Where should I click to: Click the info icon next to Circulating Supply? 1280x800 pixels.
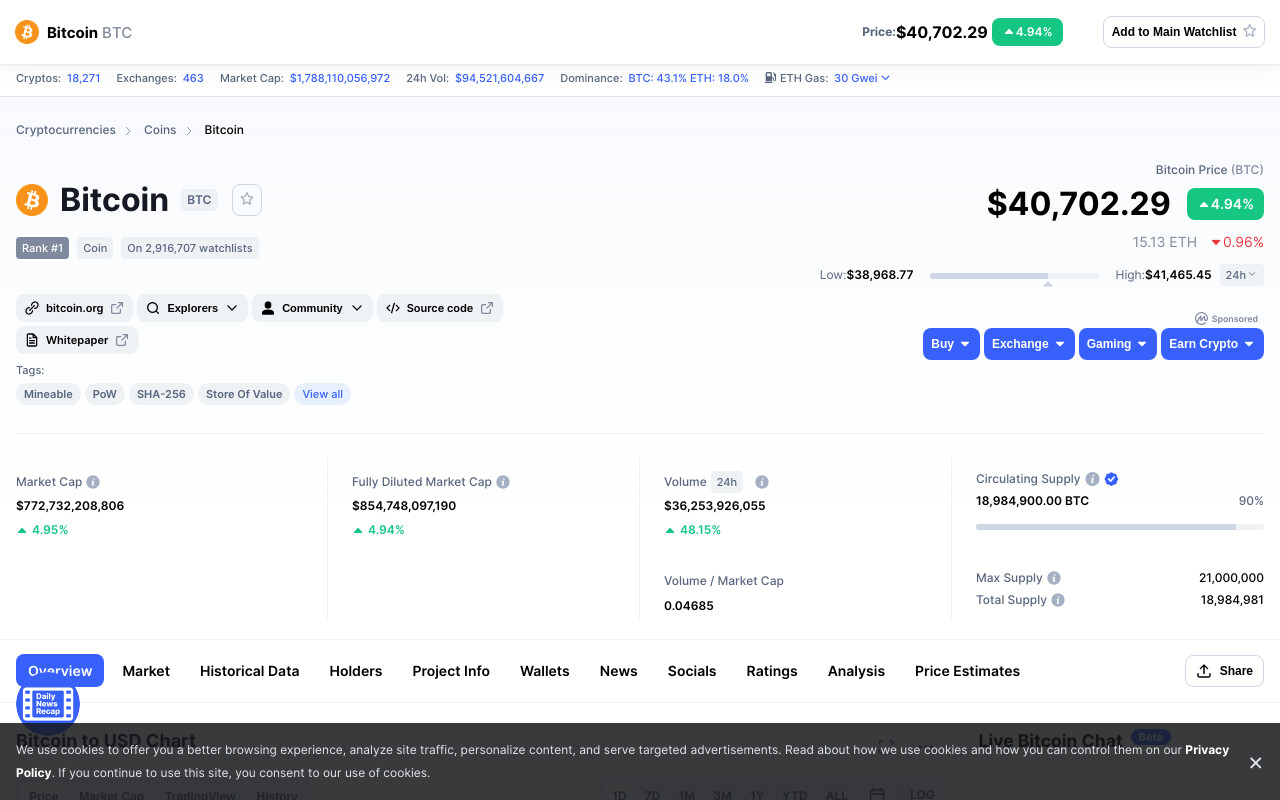(x=1092, y=479)
